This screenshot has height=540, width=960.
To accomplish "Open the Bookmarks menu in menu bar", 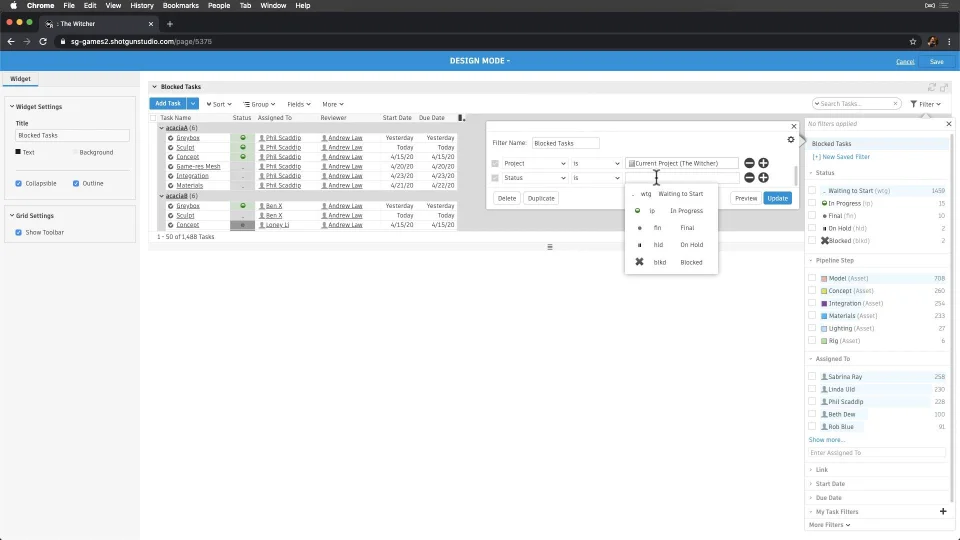I will coord(181,6).
